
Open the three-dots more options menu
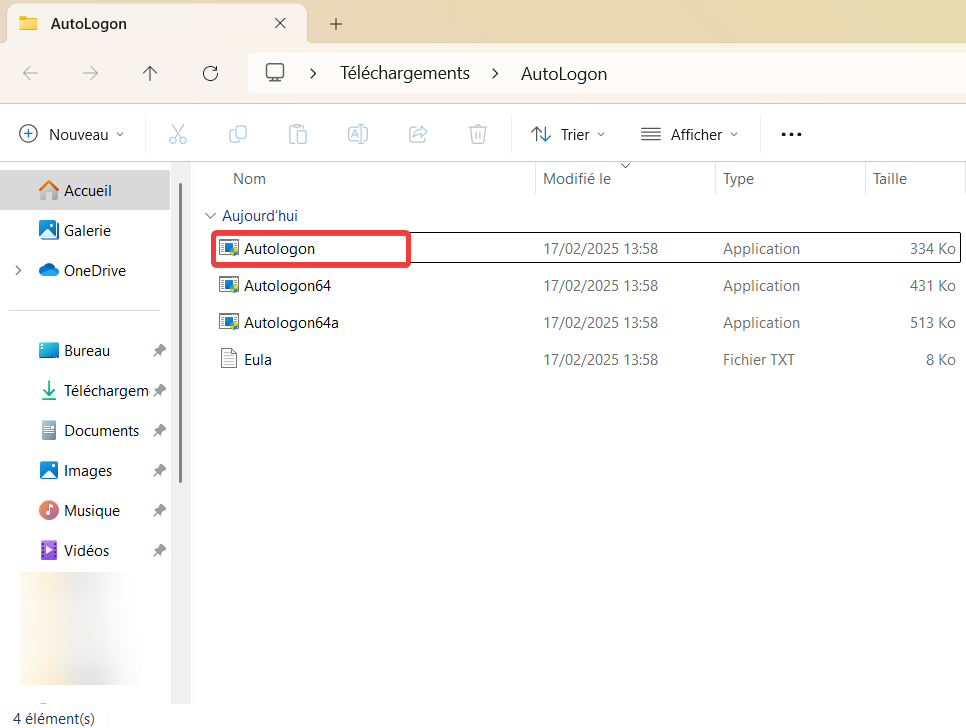click(791, 134)
